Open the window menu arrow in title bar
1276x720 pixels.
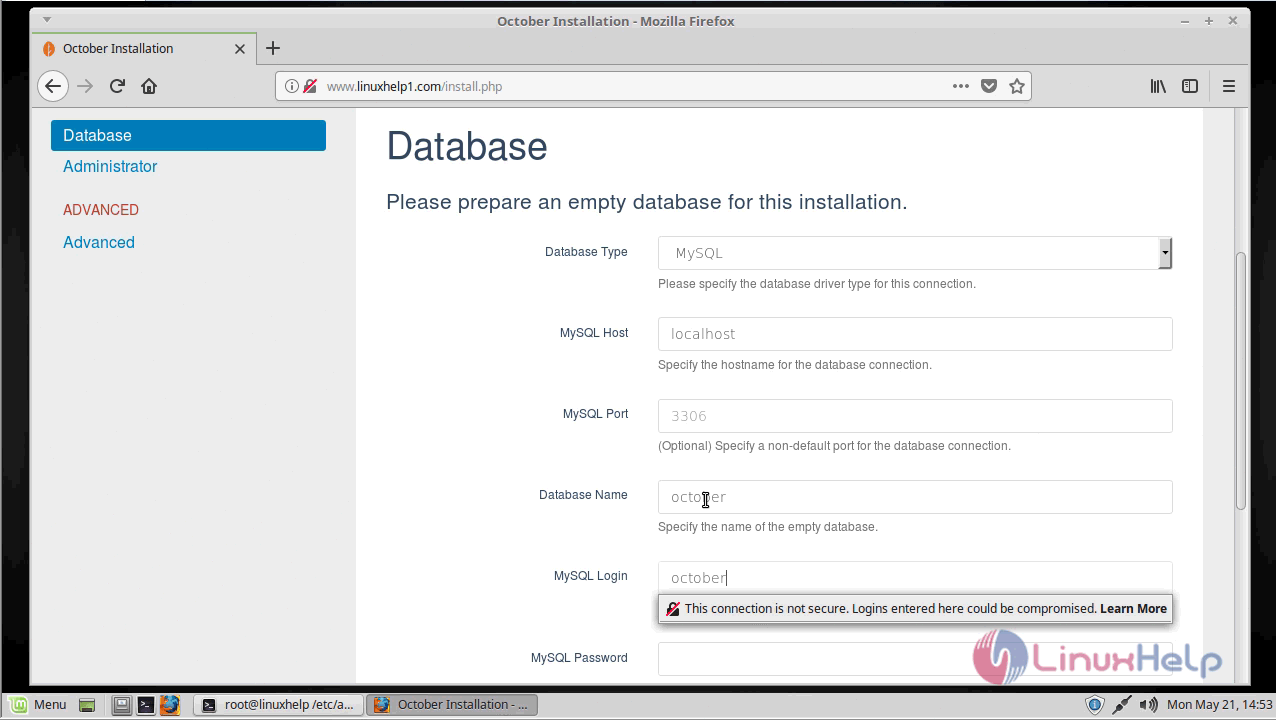[46, 19]
